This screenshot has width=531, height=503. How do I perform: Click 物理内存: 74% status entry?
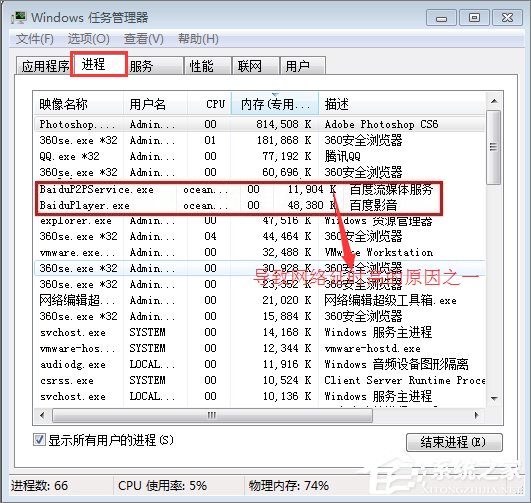click(289, 486)
